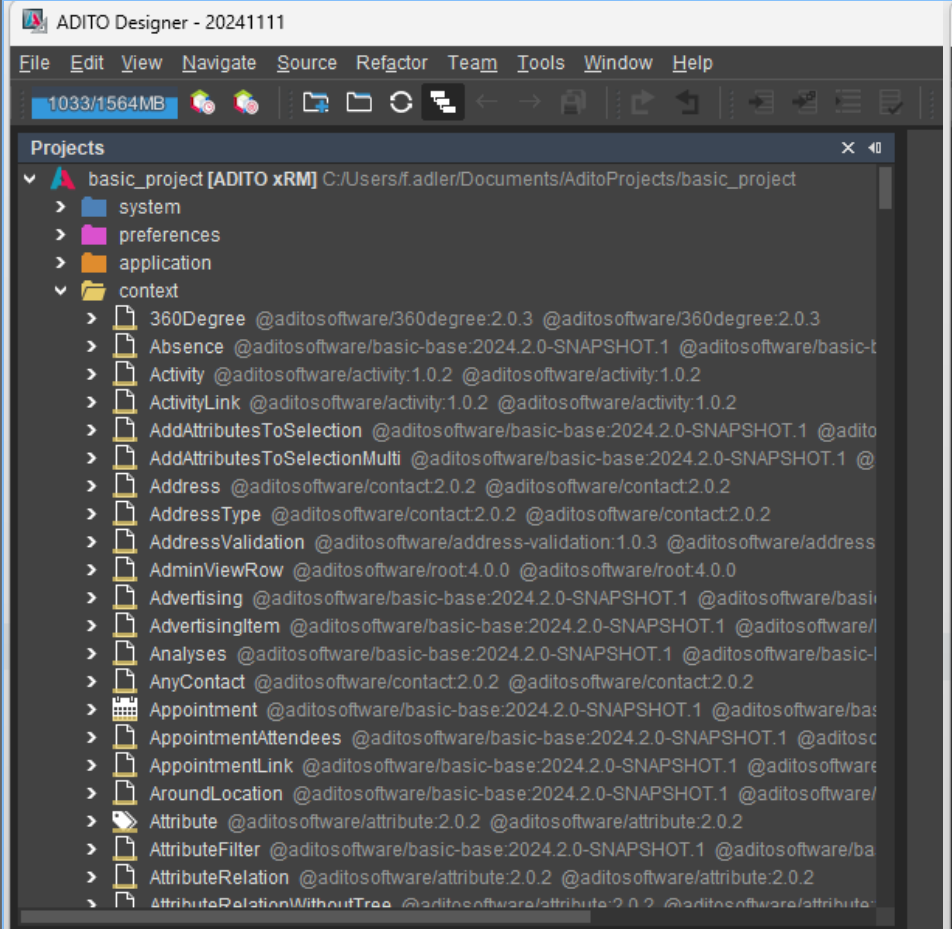This screenshot has width=952, height=929.
Task: Click the second profiling clock icon
Action: coord(245,103)
